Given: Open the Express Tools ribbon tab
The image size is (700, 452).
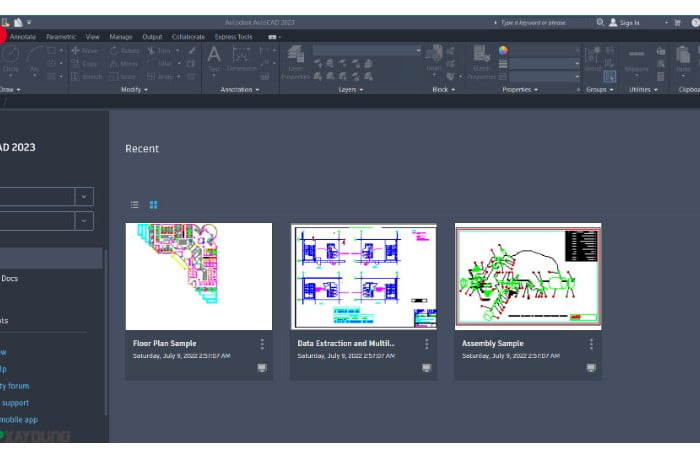Looking at the screenshot, I should [x=233, y=36].
